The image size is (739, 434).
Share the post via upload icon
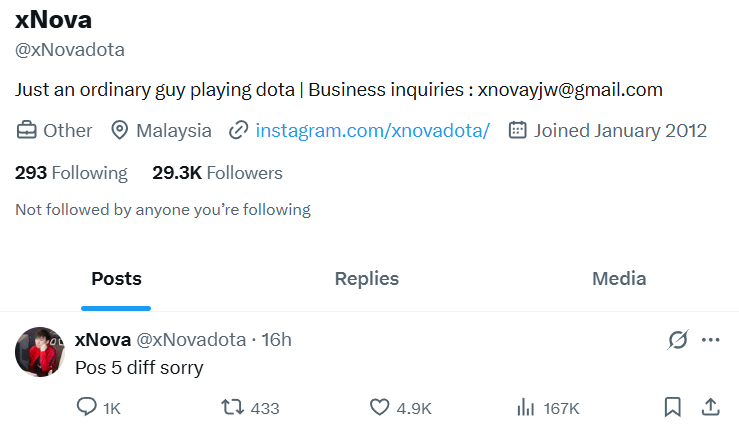click(711, 407)
